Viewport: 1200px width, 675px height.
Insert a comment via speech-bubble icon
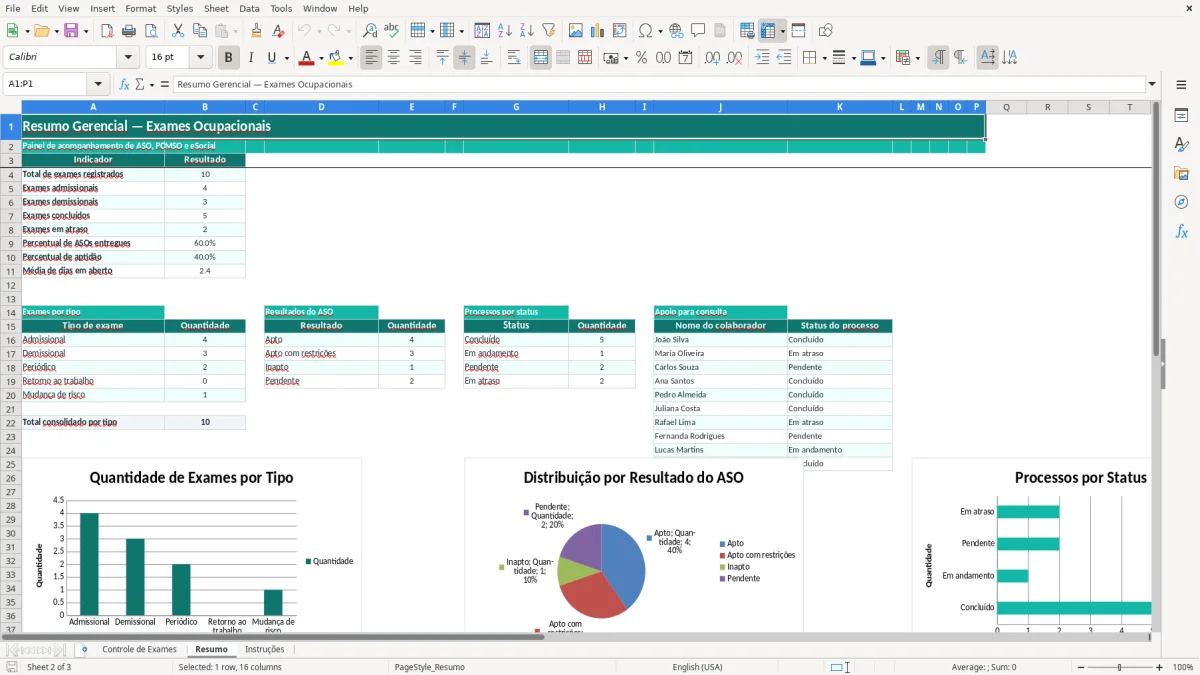click(698, 30)
